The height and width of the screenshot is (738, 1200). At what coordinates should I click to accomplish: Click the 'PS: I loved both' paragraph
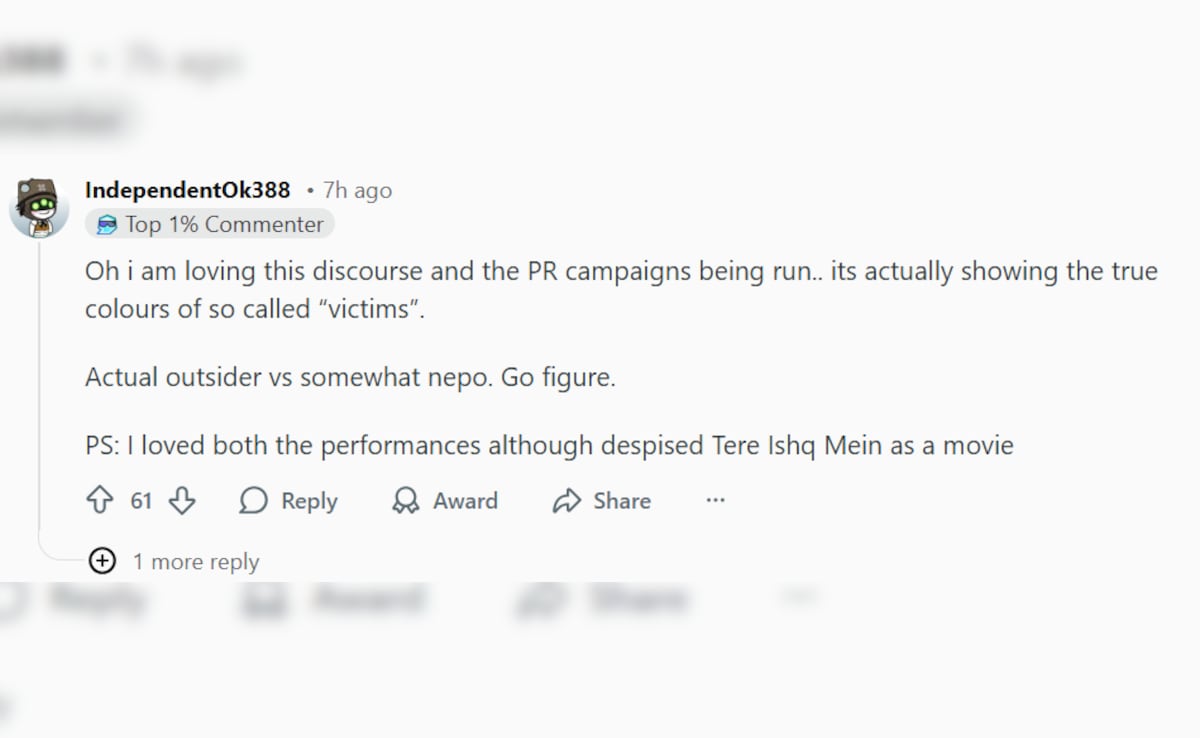(x=549, y=445)
